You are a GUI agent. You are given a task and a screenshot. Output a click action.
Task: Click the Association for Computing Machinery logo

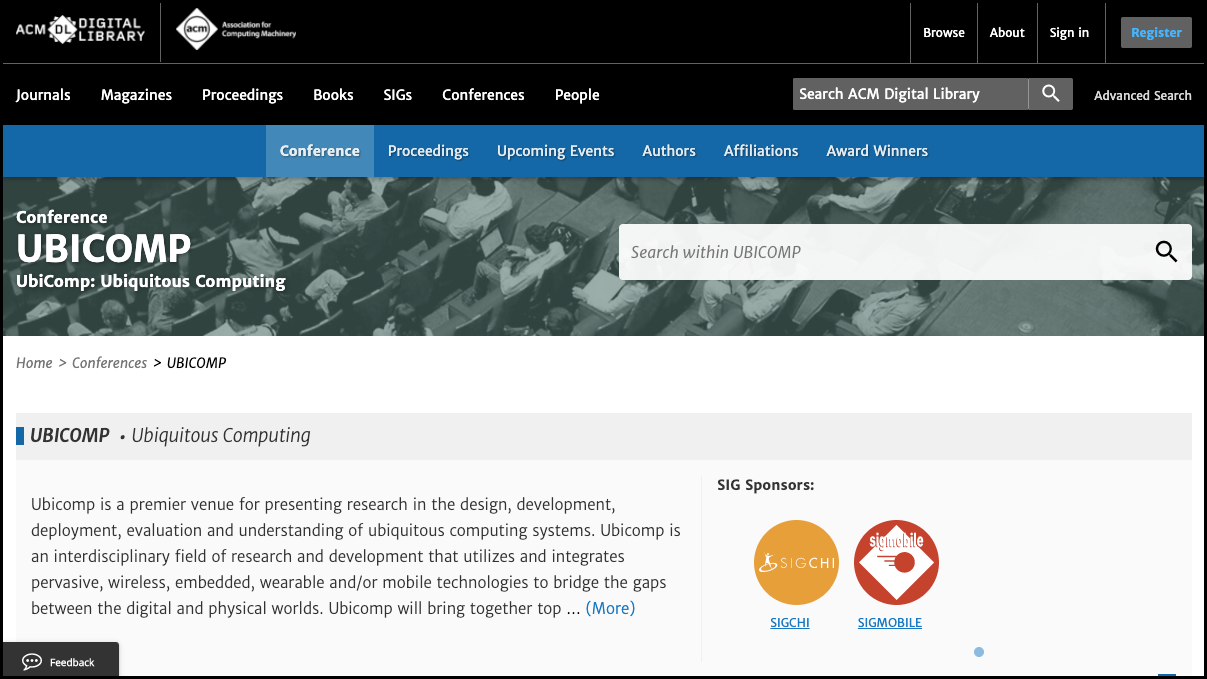pos(236,30)
